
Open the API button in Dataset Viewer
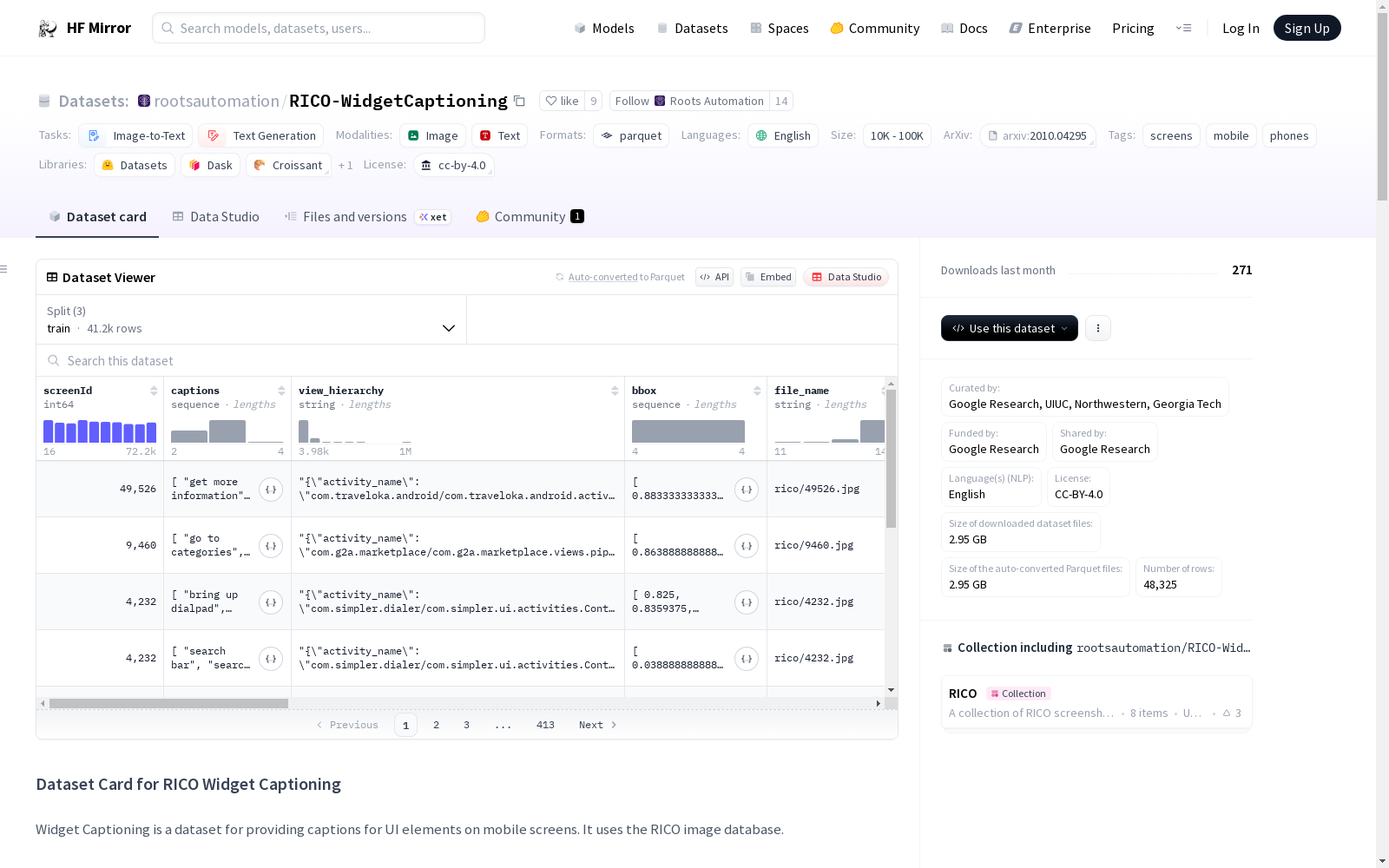tap(714, 277)
